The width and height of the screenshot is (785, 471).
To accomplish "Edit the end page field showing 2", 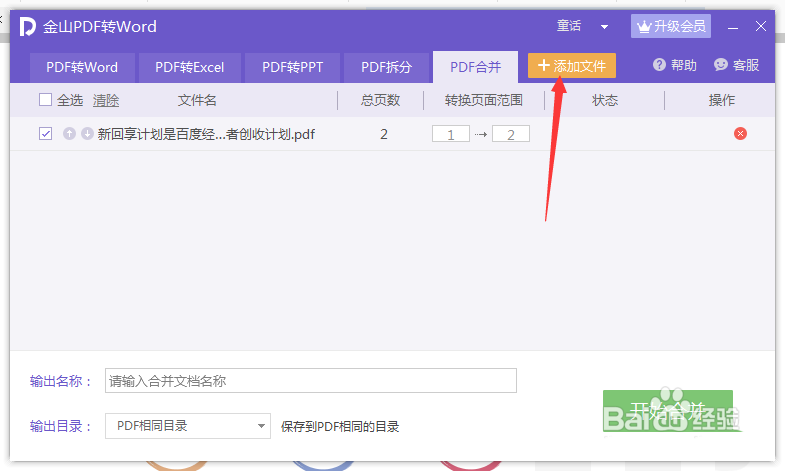I will click(x=511, y=134).
